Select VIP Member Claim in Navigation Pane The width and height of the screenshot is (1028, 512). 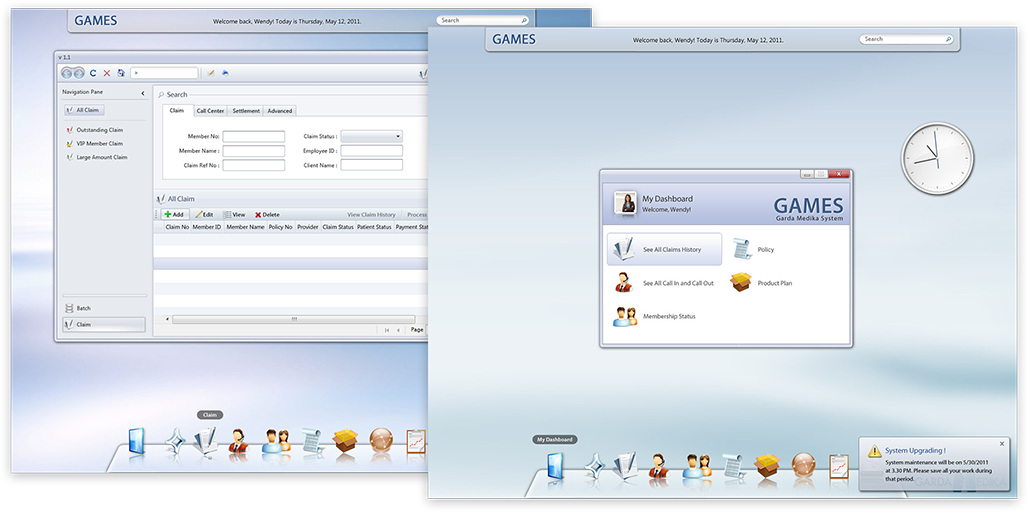pyautogui.click(x=99, y=144)
